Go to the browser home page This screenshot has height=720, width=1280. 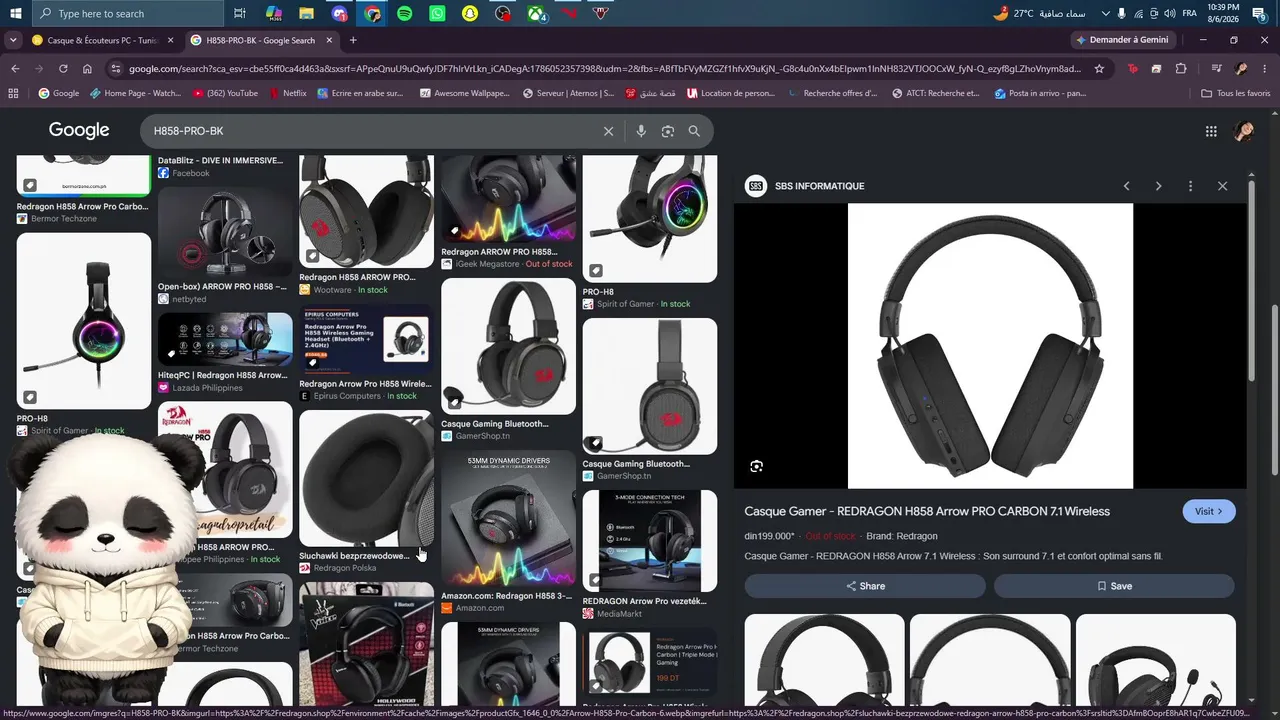[87, 69]
